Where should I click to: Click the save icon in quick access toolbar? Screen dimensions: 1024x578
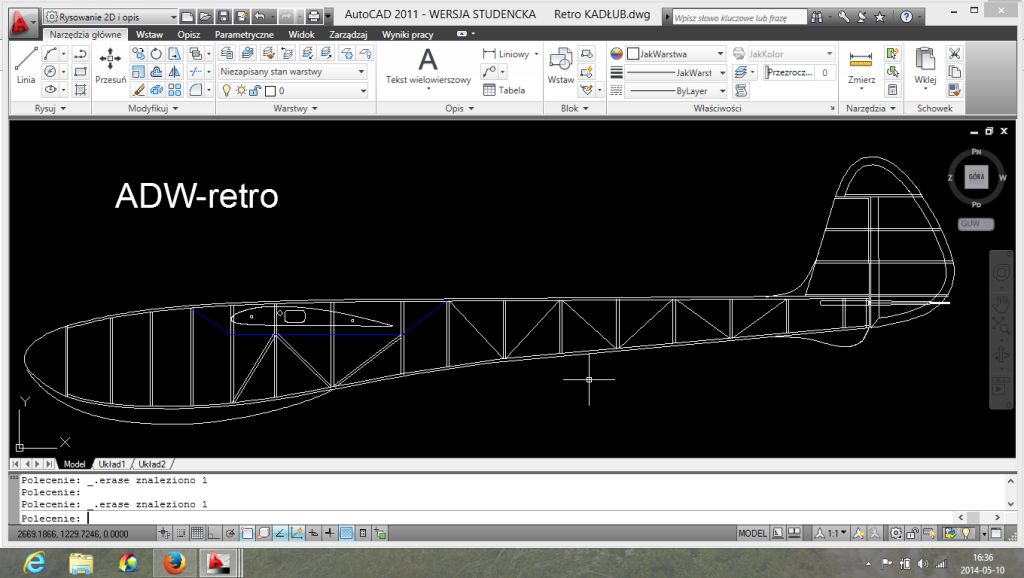(223, 16)
